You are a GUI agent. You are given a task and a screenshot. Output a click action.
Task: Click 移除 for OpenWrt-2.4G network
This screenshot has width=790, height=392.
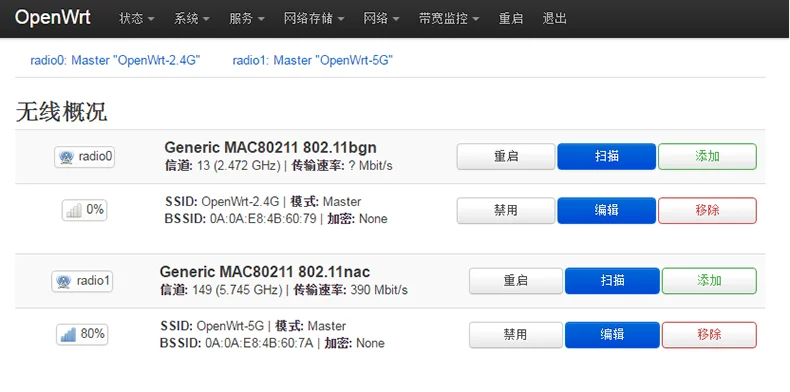click(x=707, y=211)
